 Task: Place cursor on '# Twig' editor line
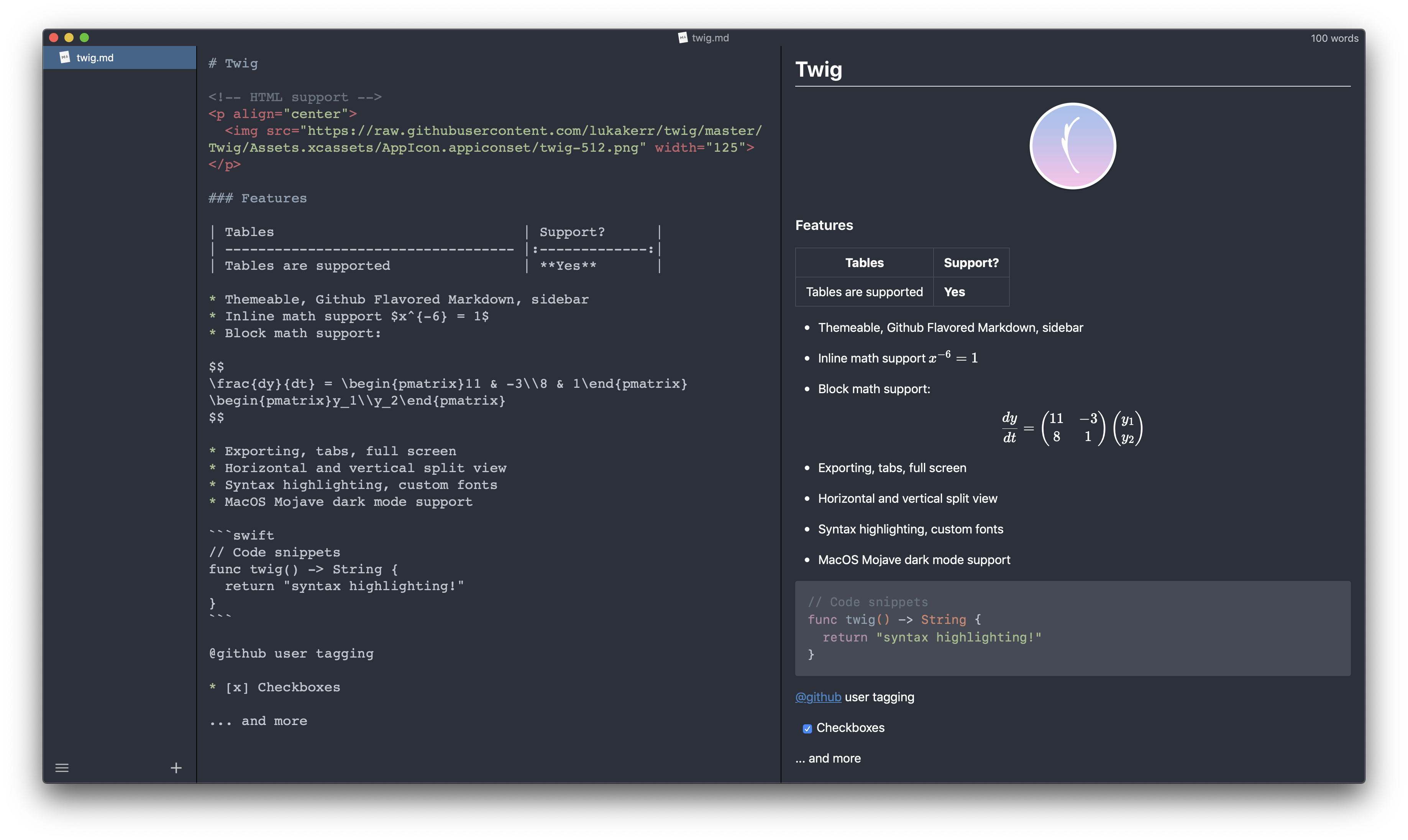tap(233, 63)
